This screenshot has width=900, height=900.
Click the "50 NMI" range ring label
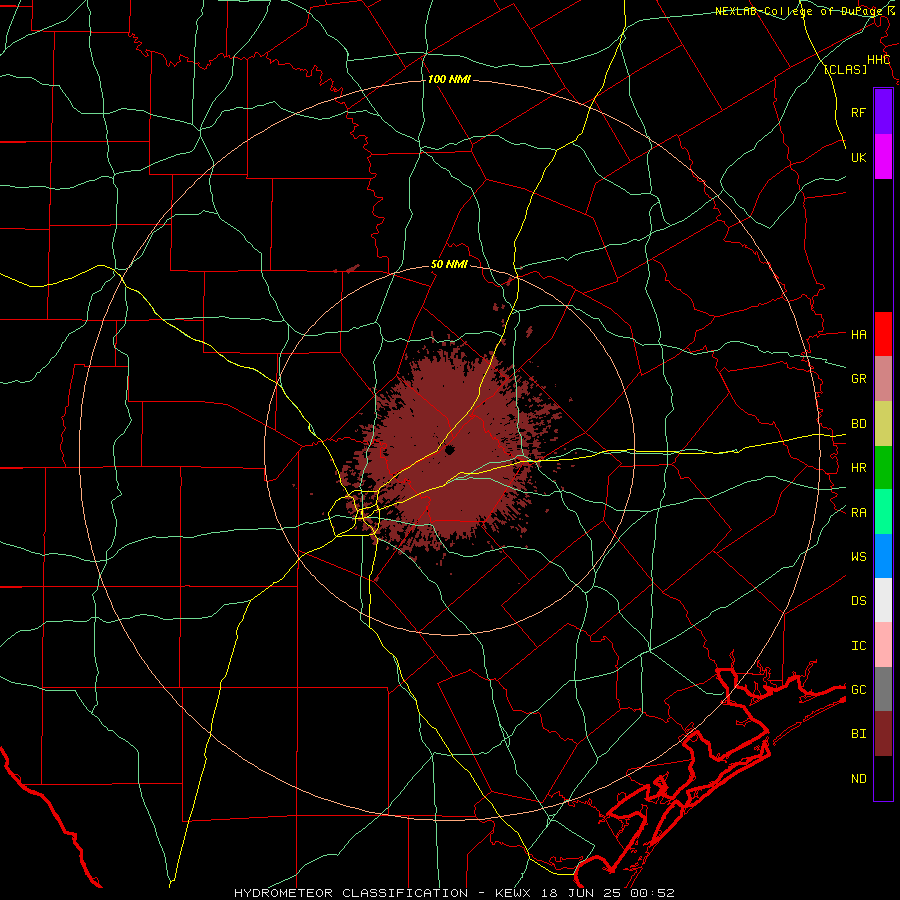click(449, 265)
